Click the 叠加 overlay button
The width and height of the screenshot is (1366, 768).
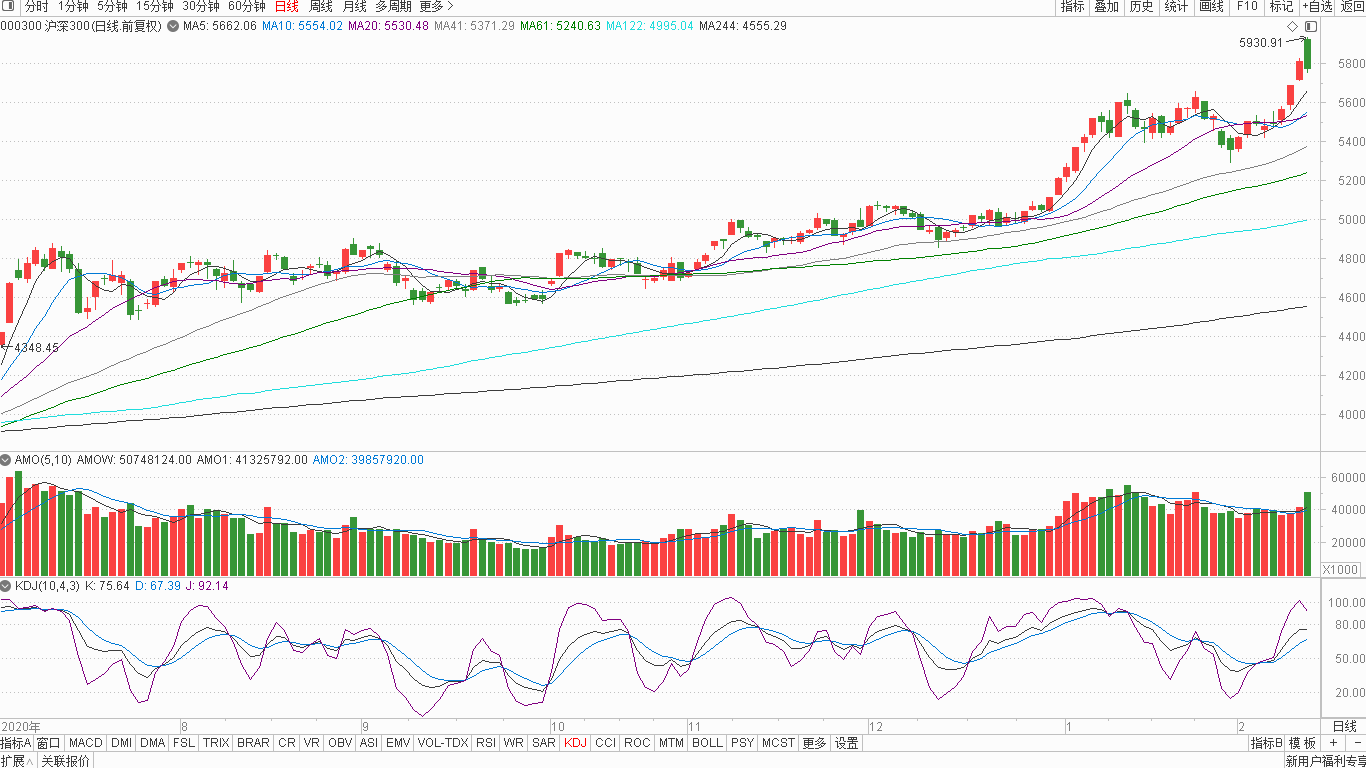(x=1106, y=6)
